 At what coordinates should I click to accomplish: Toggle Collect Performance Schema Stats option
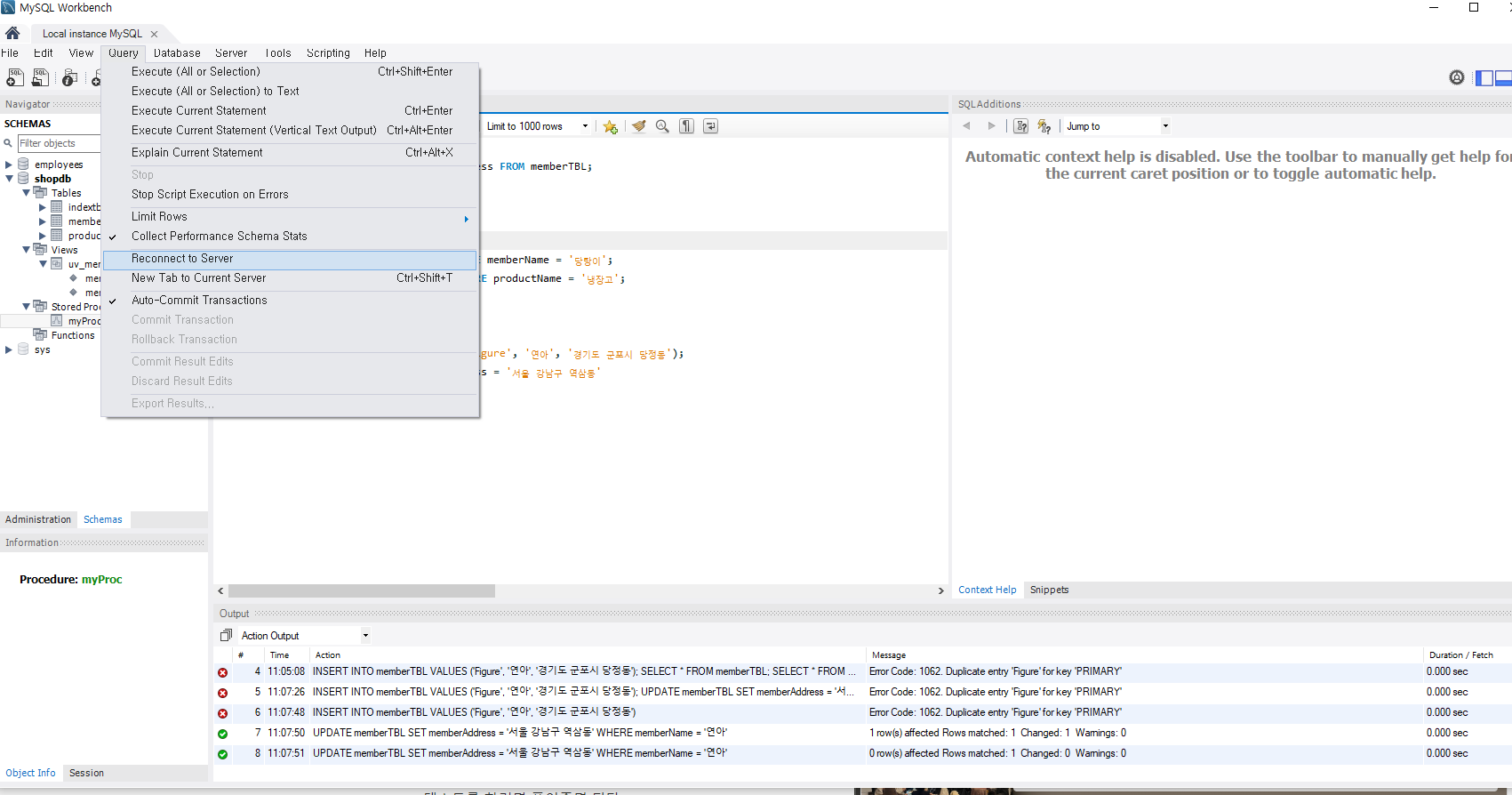290,237
